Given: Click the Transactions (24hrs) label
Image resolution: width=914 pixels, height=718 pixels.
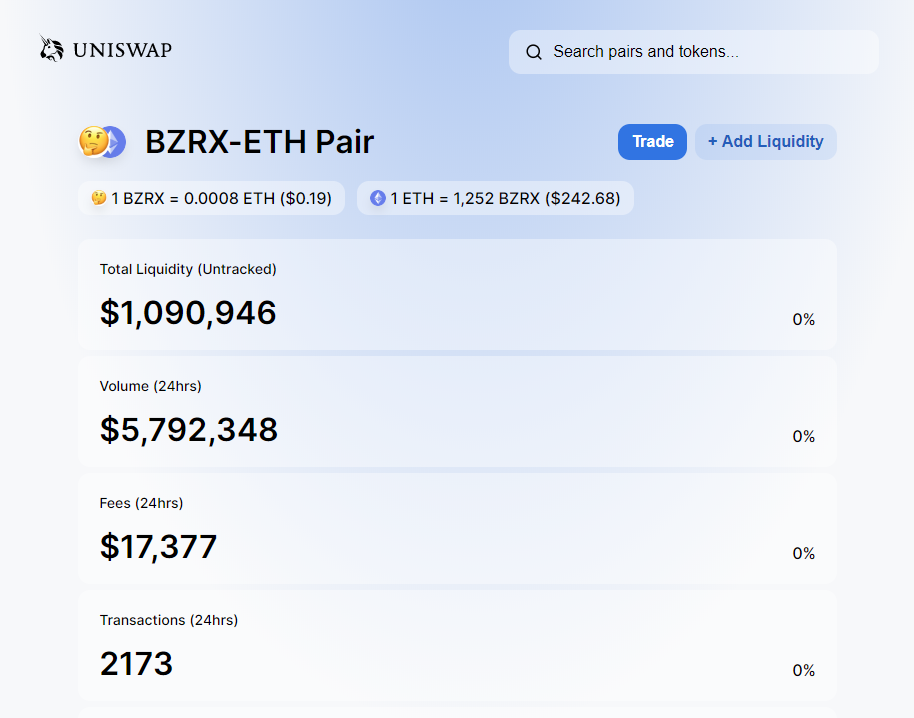Looking at the screenshot, I should [169, 620].
